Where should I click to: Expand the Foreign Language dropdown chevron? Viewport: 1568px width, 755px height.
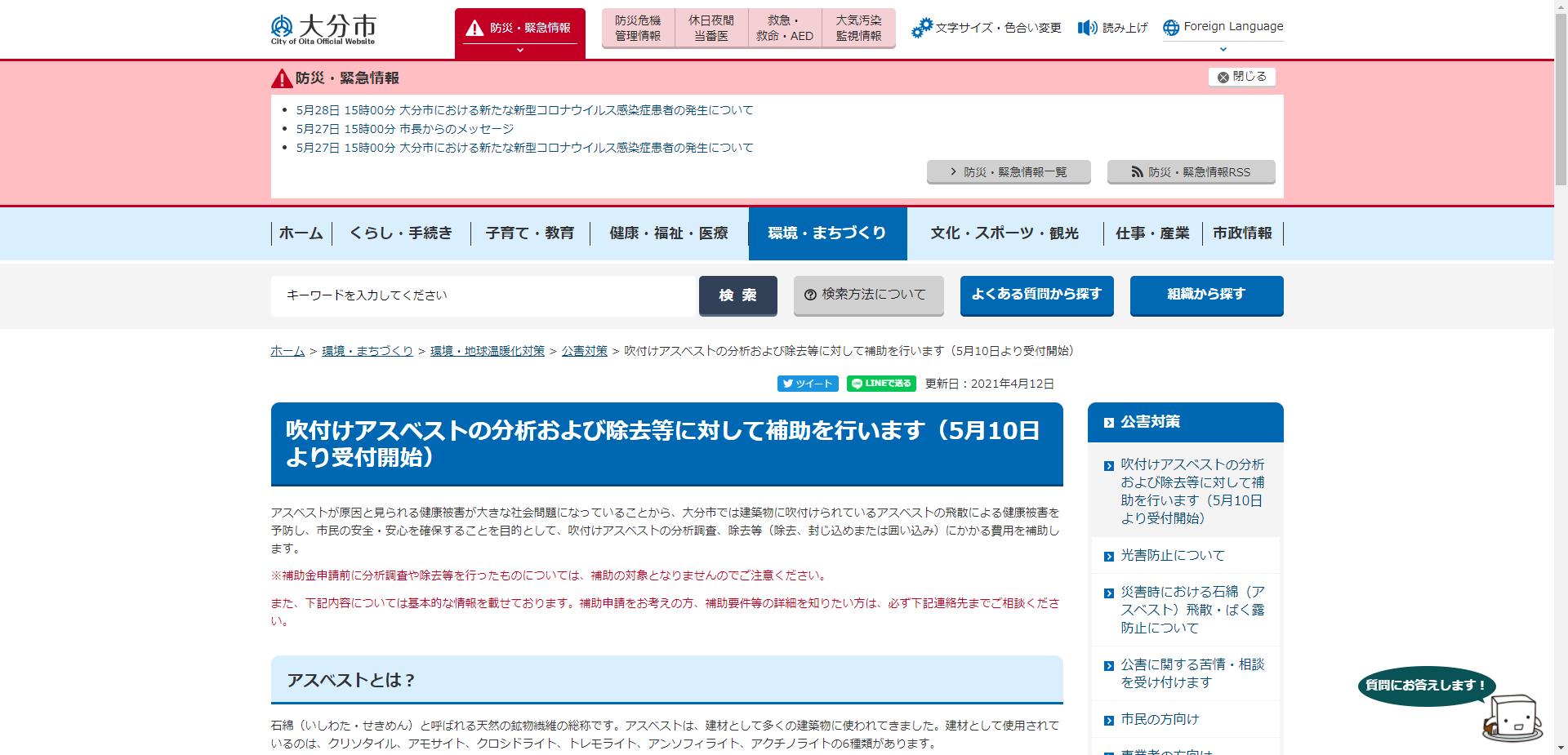(x=1222, y=48)
